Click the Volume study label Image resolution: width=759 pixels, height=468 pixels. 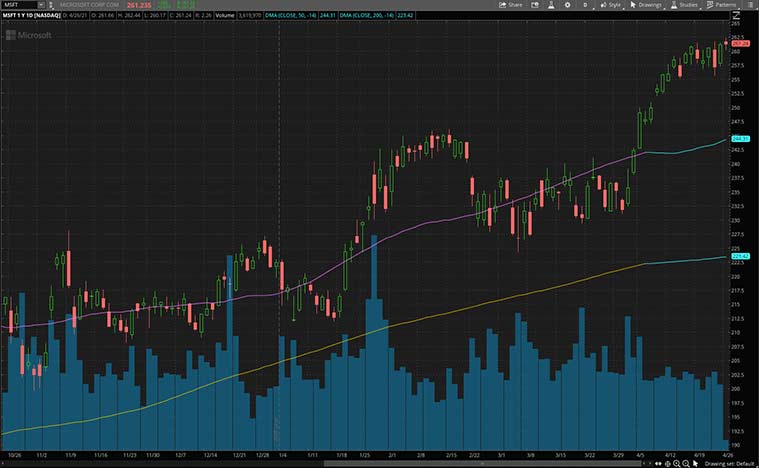click(x=225, y=15)
